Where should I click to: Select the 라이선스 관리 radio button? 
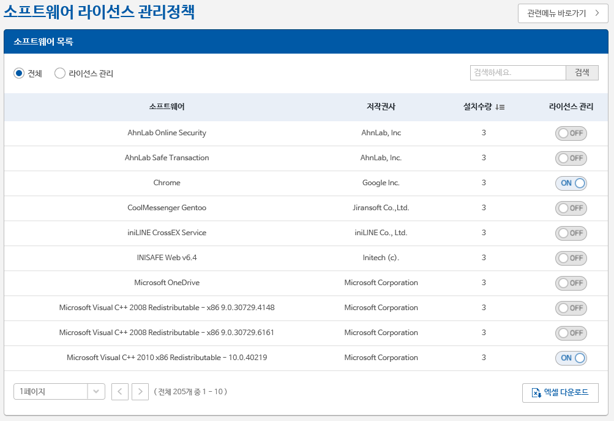(x=60, y=73)
